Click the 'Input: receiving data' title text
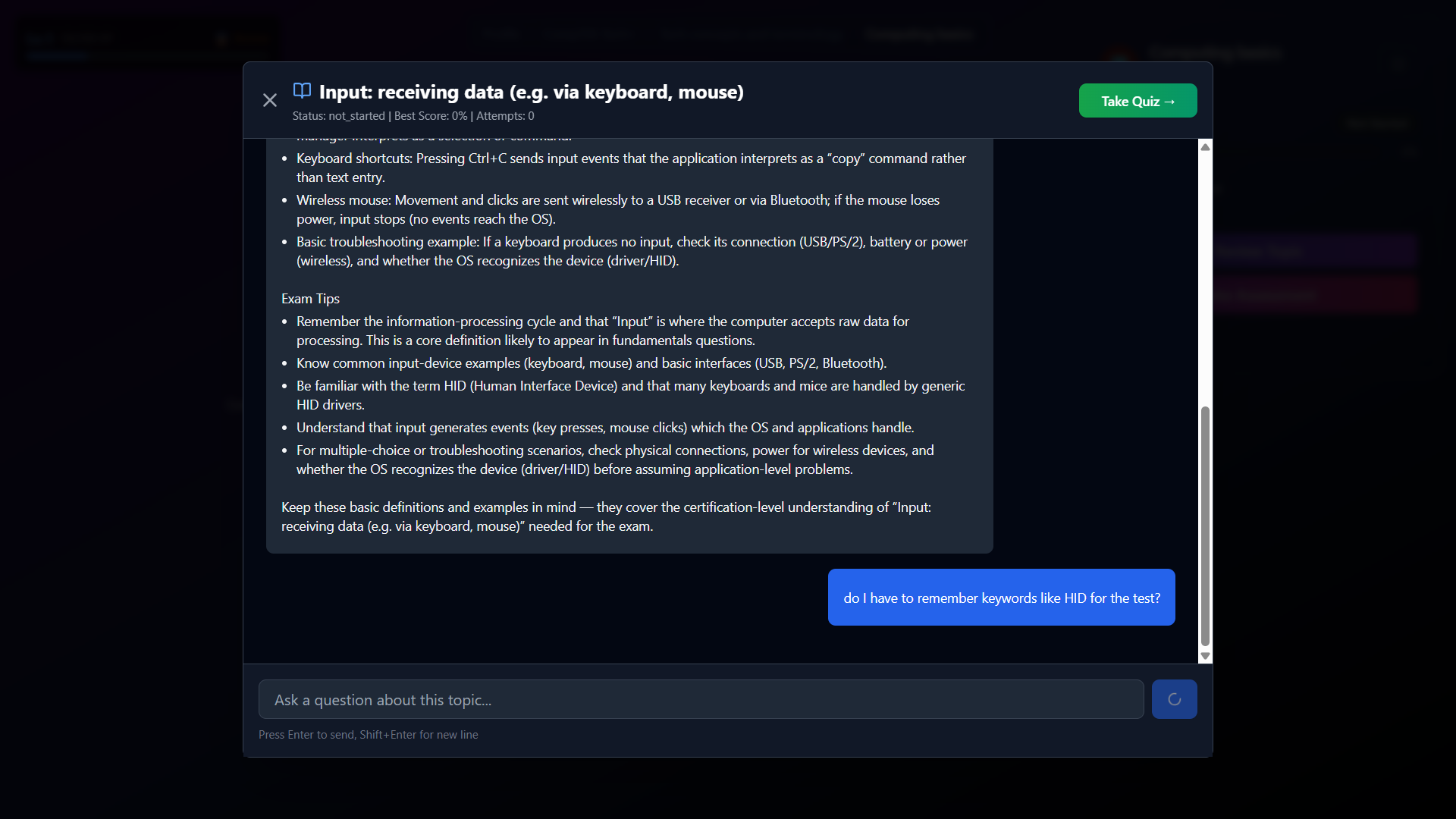The height and width of the screenshot is (819, 1456). point(531,92)
